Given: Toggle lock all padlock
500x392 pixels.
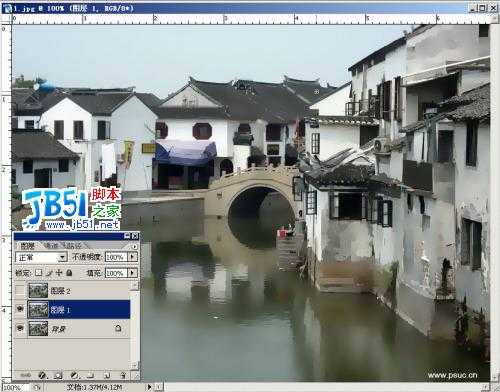Looking at the screenshot, I should 69,273.
